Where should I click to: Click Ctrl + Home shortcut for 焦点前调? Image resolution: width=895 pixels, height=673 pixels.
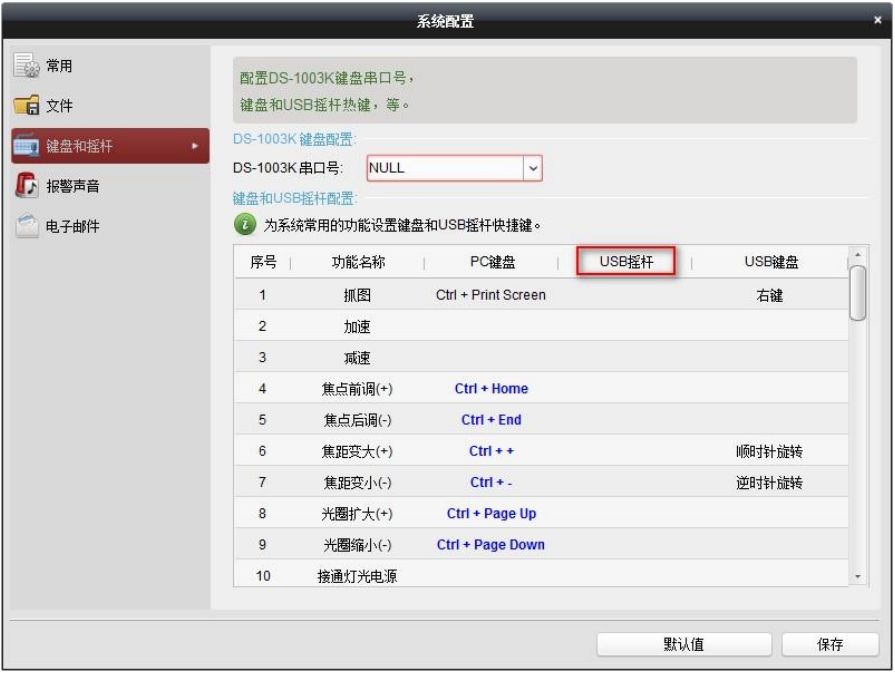[x=491, y=389]
